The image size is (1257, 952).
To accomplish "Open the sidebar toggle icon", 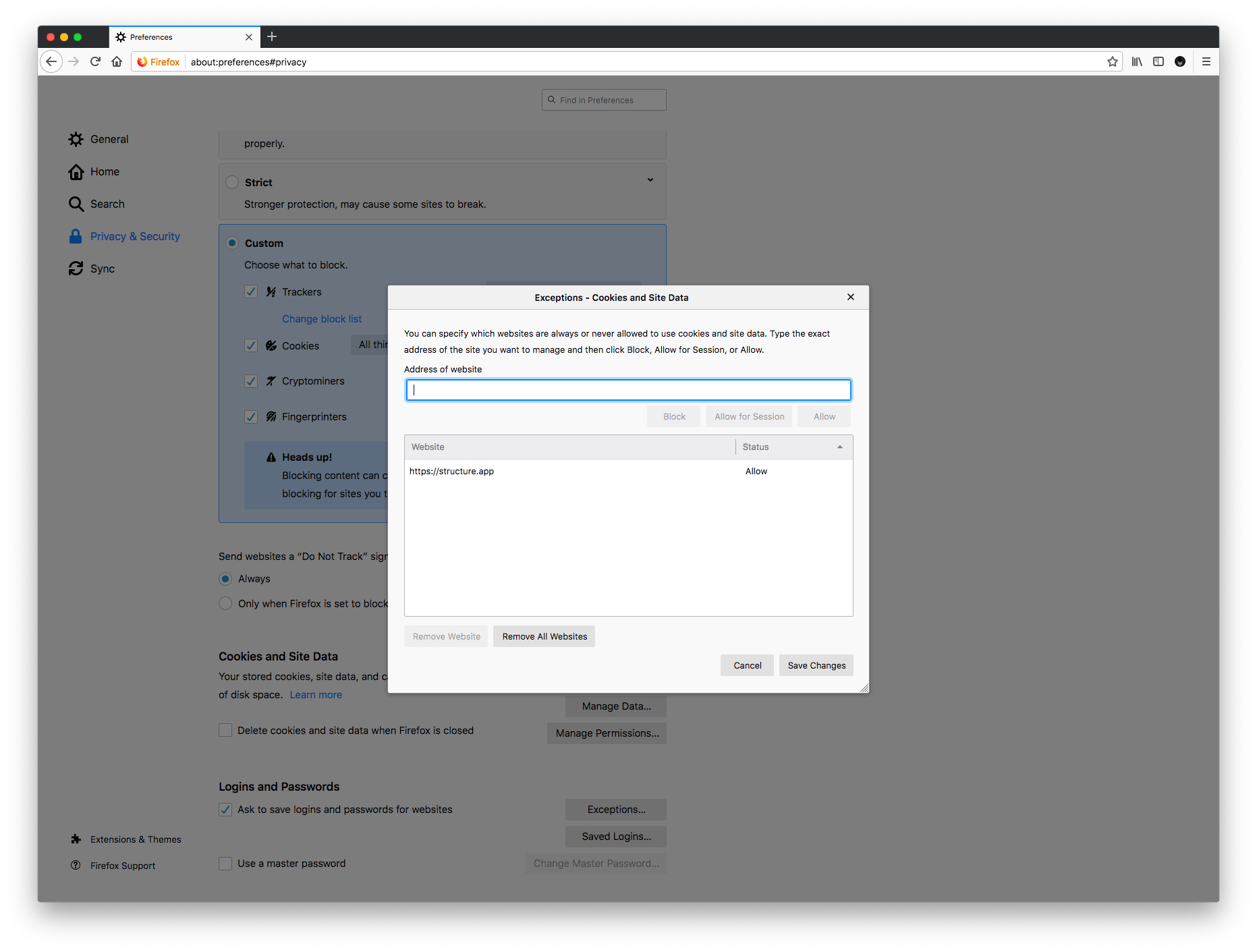I will click(1158, 61).
